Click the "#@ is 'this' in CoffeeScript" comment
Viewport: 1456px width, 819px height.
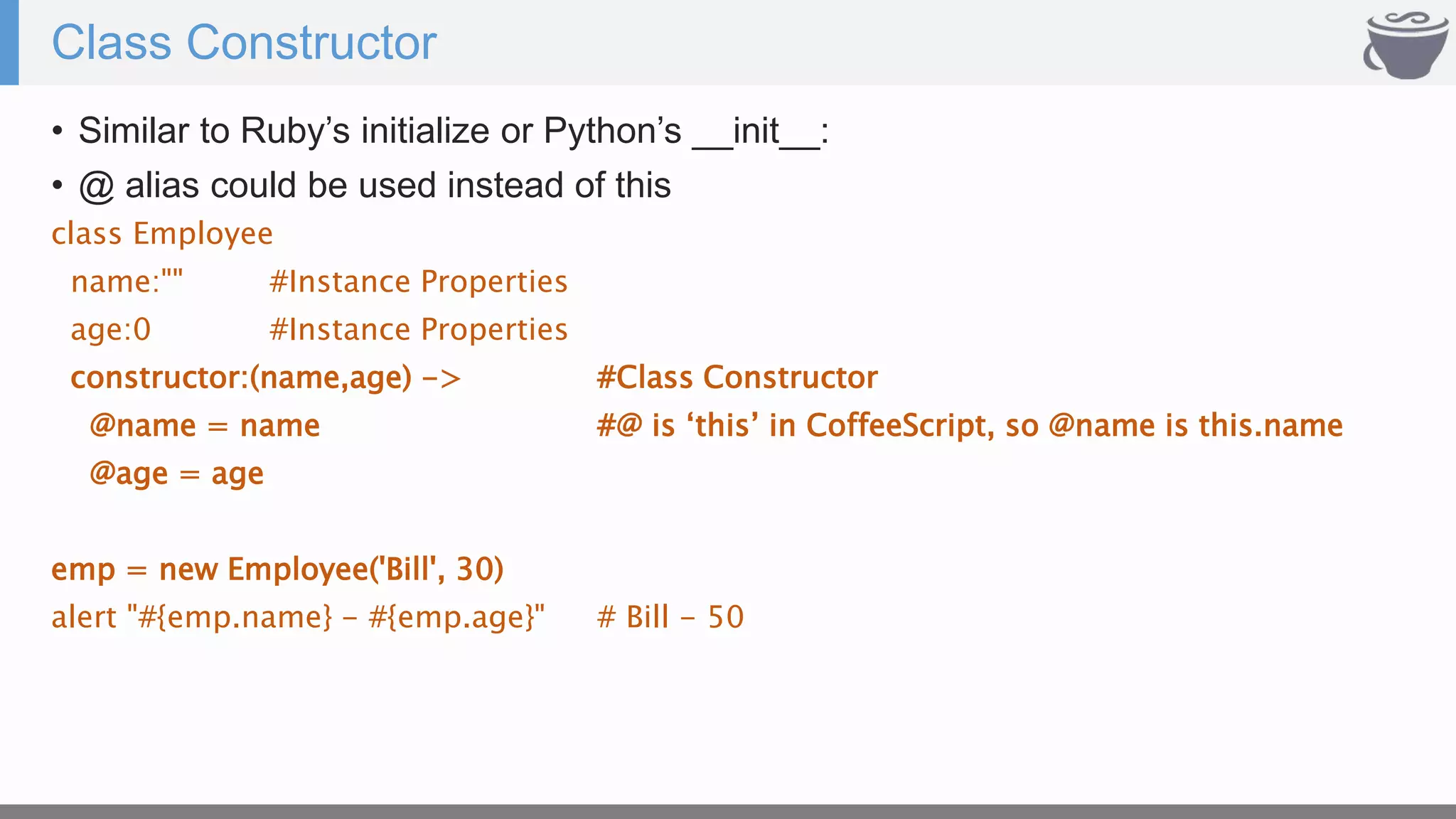click(970, 425)
